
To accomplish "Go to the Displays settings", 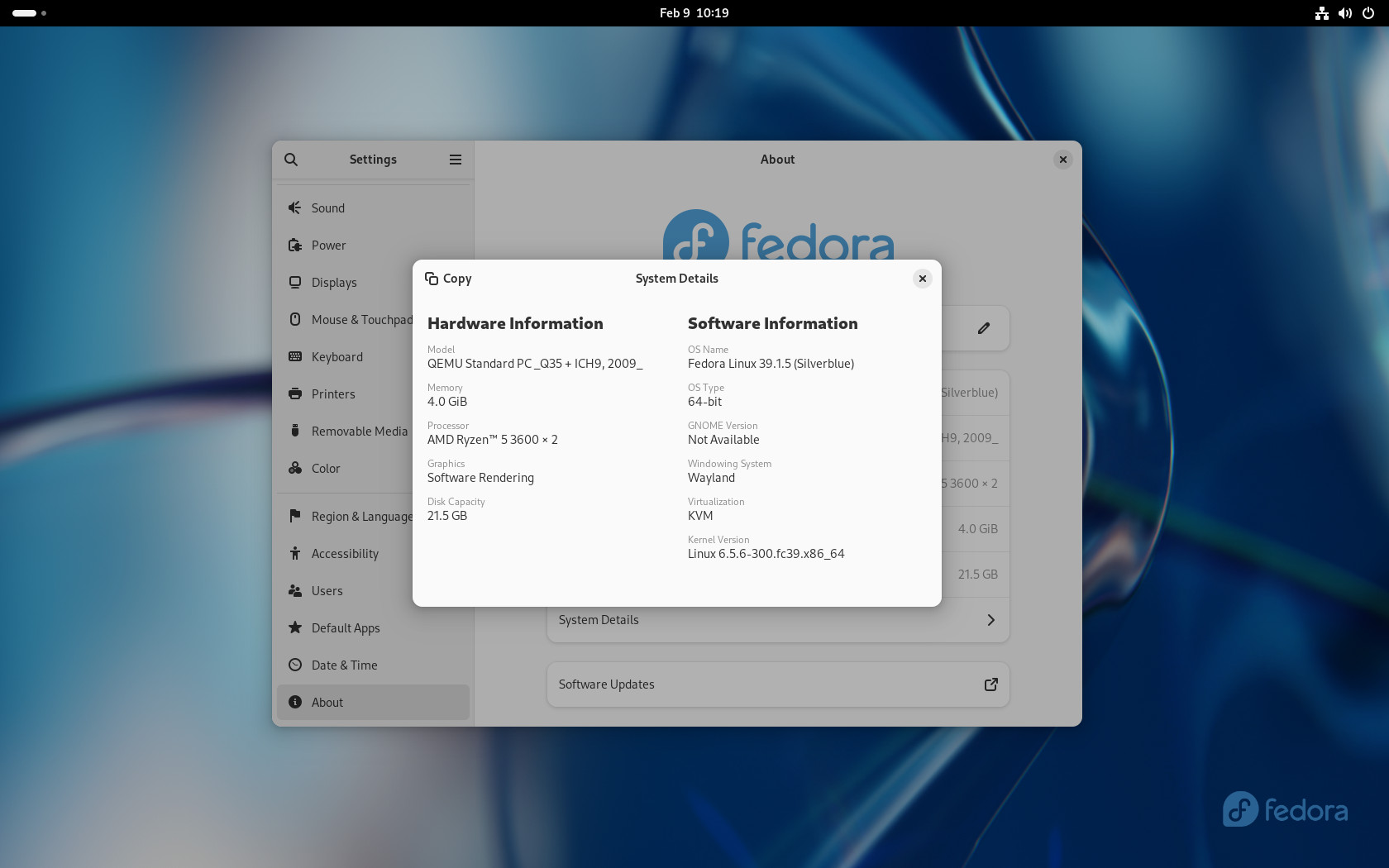I will point(373,283).
